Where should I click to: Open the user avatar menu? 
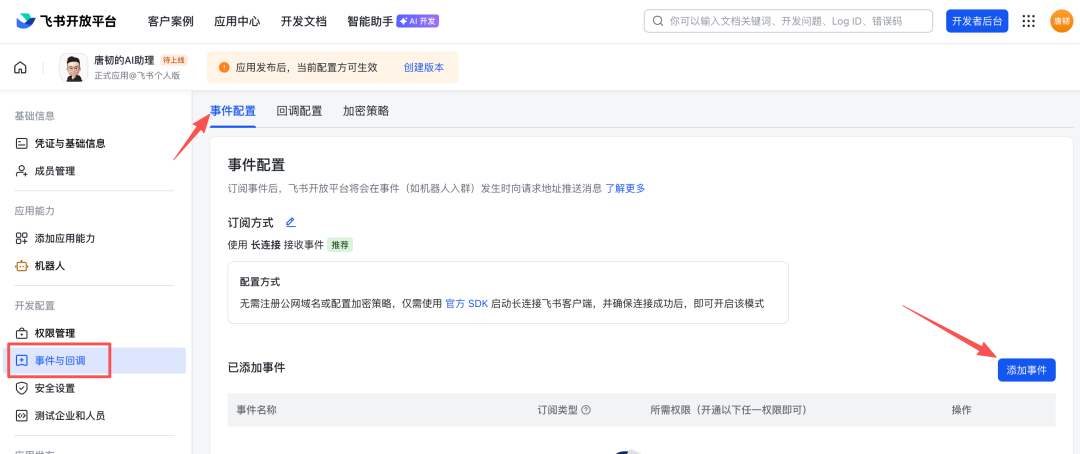click(1061, 21)
